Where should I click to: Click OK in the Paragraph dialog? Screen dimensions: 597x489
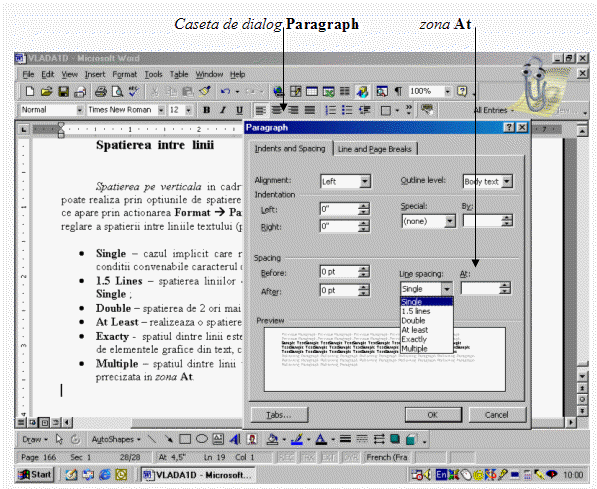(x=433, y=415)
